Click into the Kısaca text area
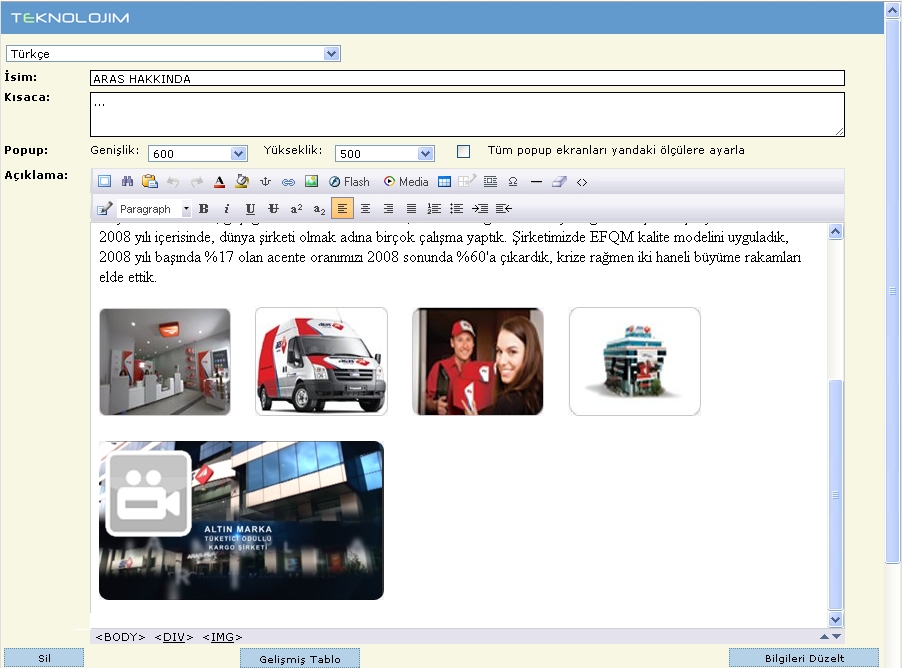902x668 pixels. pyautogui.click(x=467, y=114)
